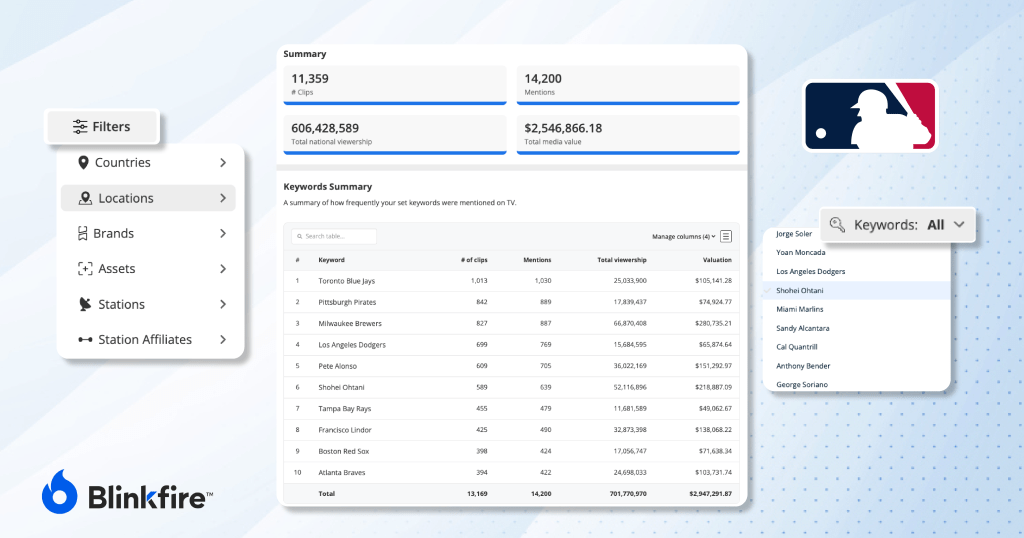This screenshot has width=1024, height=538.
Task: Expand the Countries filter chevron
Action: (223, 163)
